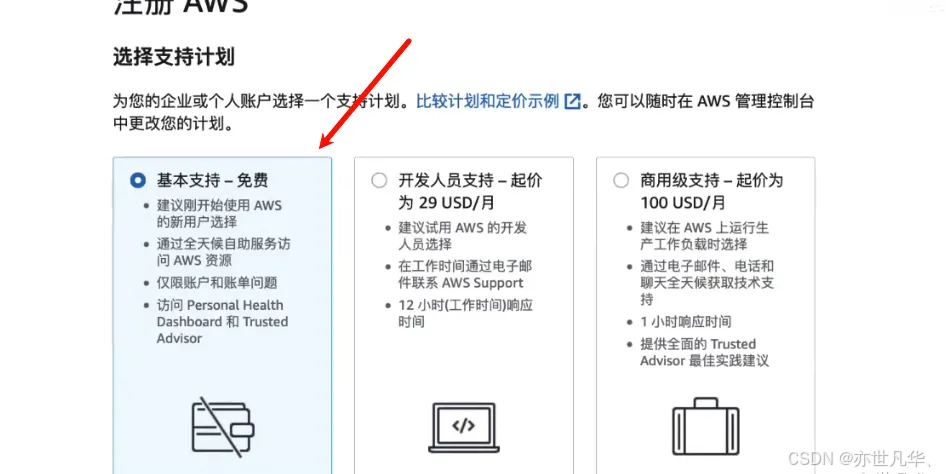This screenshot has width=946, height=474.
Task: Select the 基本支持 – 免费 radio button
Action: click(x=138, y=180)
